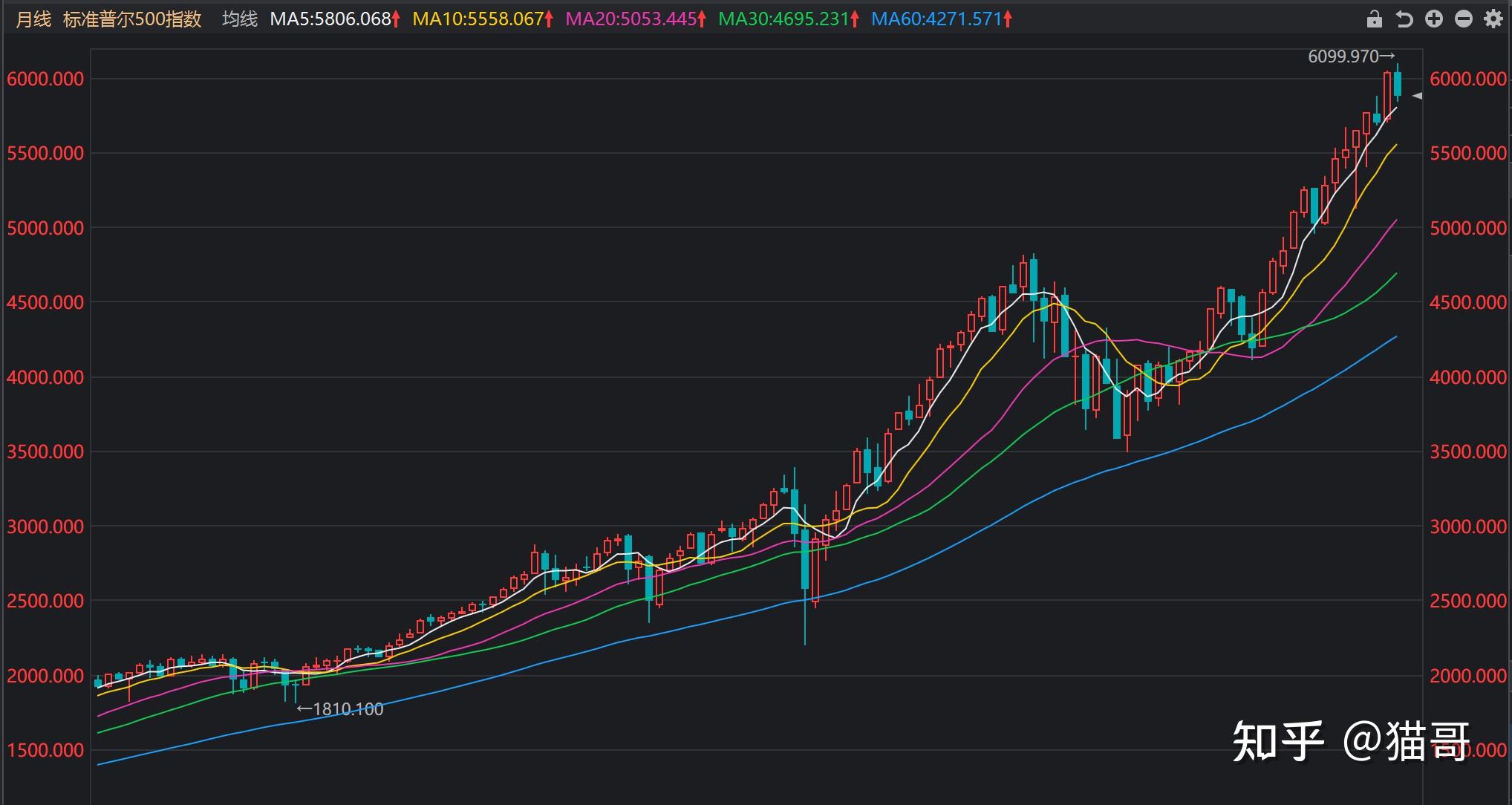The height and width of the screenshot is (805, 1512).
Task: Zoom in with the plus icon
Action: 1434,19
